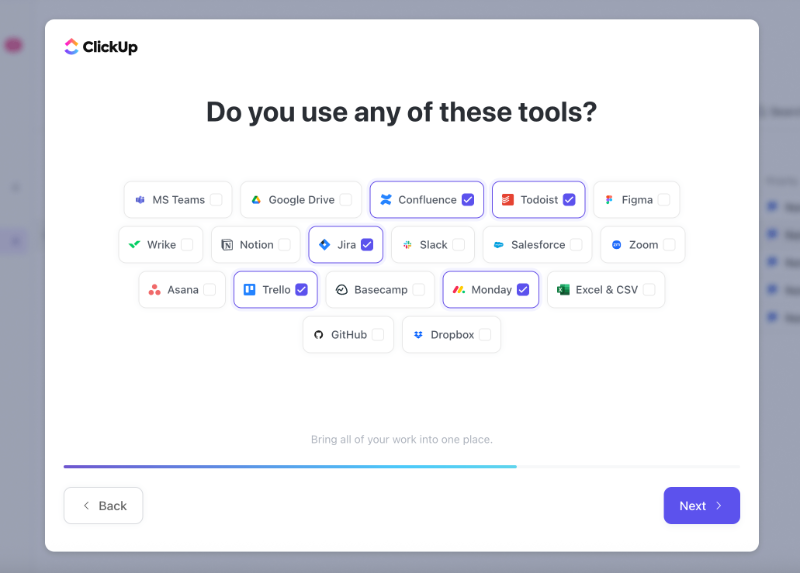This screenshot has height=573, width=800.
Task: Check the Excel & CSV checkbox
Action: point(649,290)
